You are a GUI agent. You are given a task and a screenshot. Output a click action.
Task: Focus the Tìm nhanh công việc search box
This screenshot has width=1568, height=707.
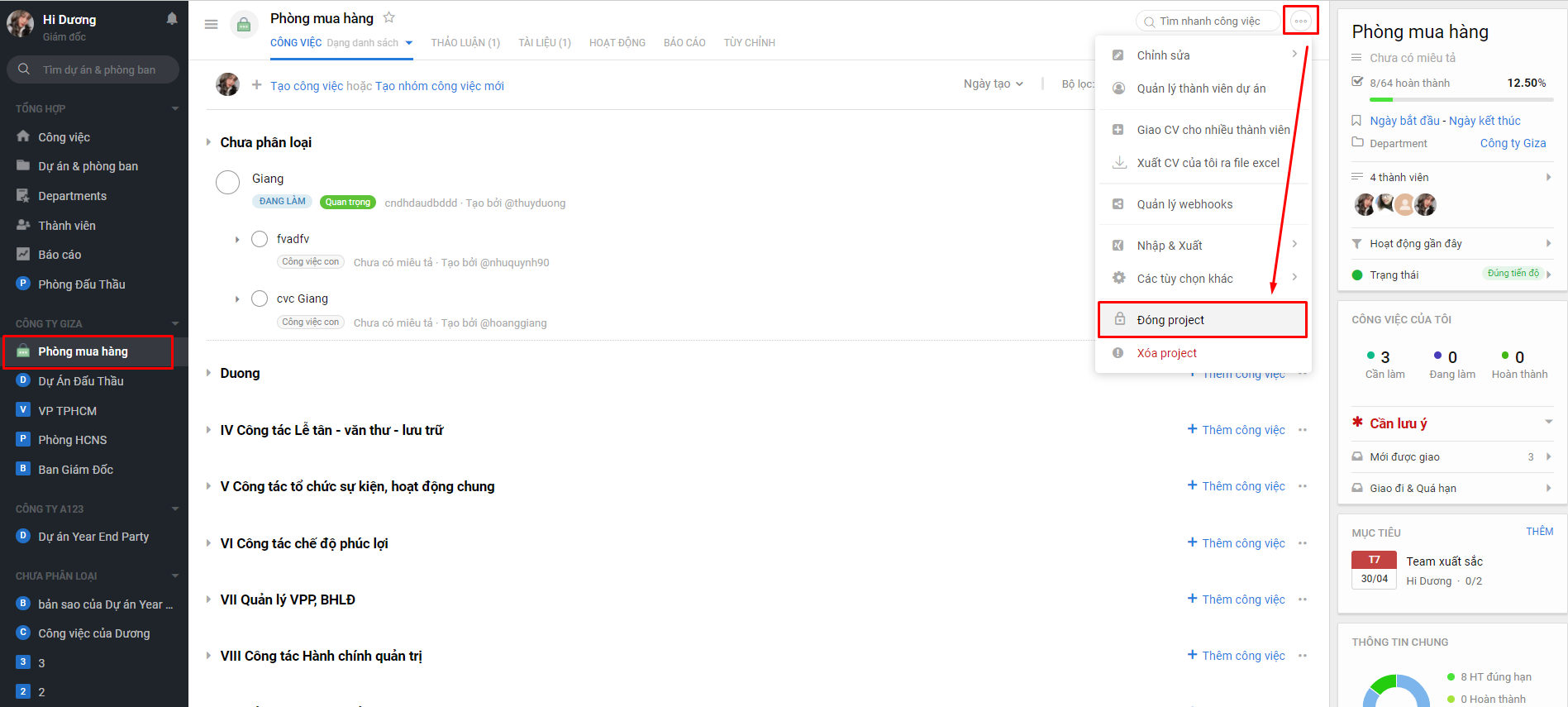pyautogui.click(x=1208, y=21)
